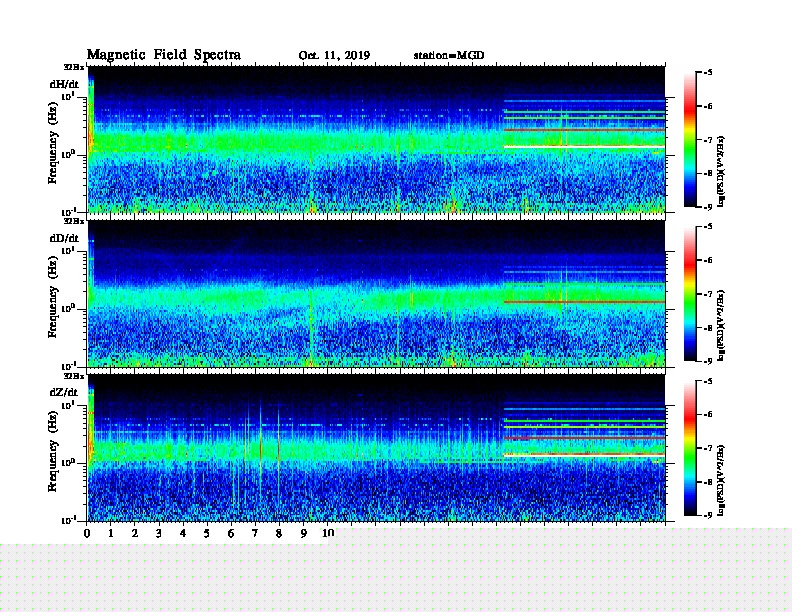Viewport: 792px width, 612px height.
Task: Click the log PSD units label beside dH/dt color scale
Action: (x=721, y=172)
